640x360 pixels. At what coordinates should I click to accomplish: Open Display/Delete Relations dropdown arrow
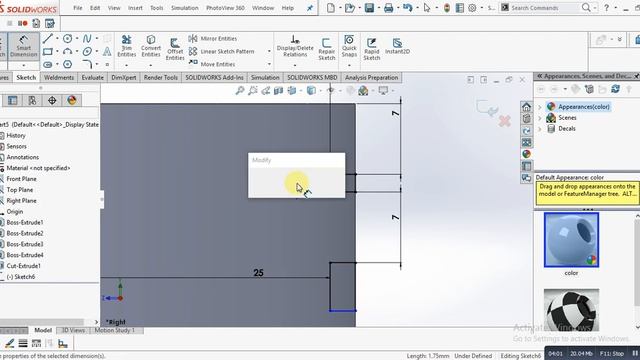pyautogui.click(x=295, y=65)
